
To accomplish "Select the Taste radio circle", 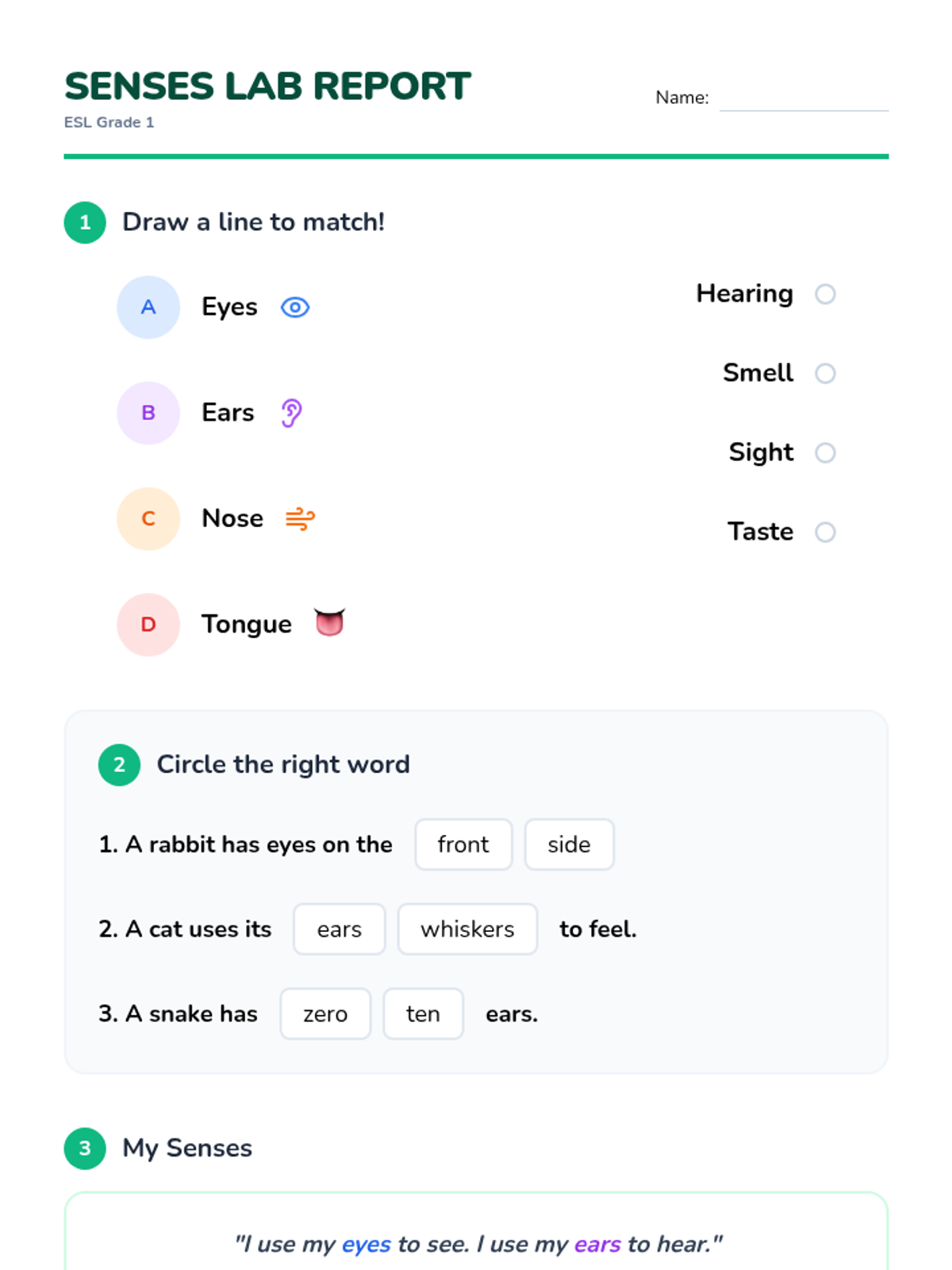I will 825,532.
